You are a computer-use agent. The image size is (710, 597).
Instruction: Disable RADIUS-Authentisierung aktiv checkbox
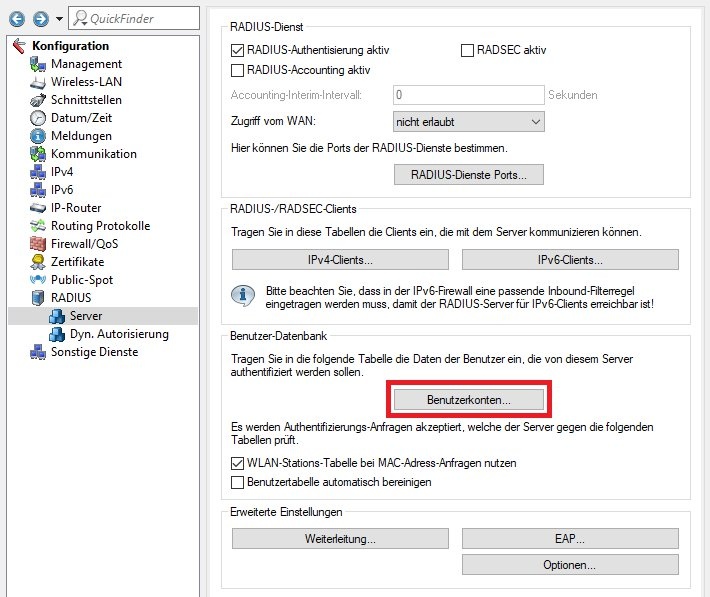pyautogui.click(x=238, y=49)
